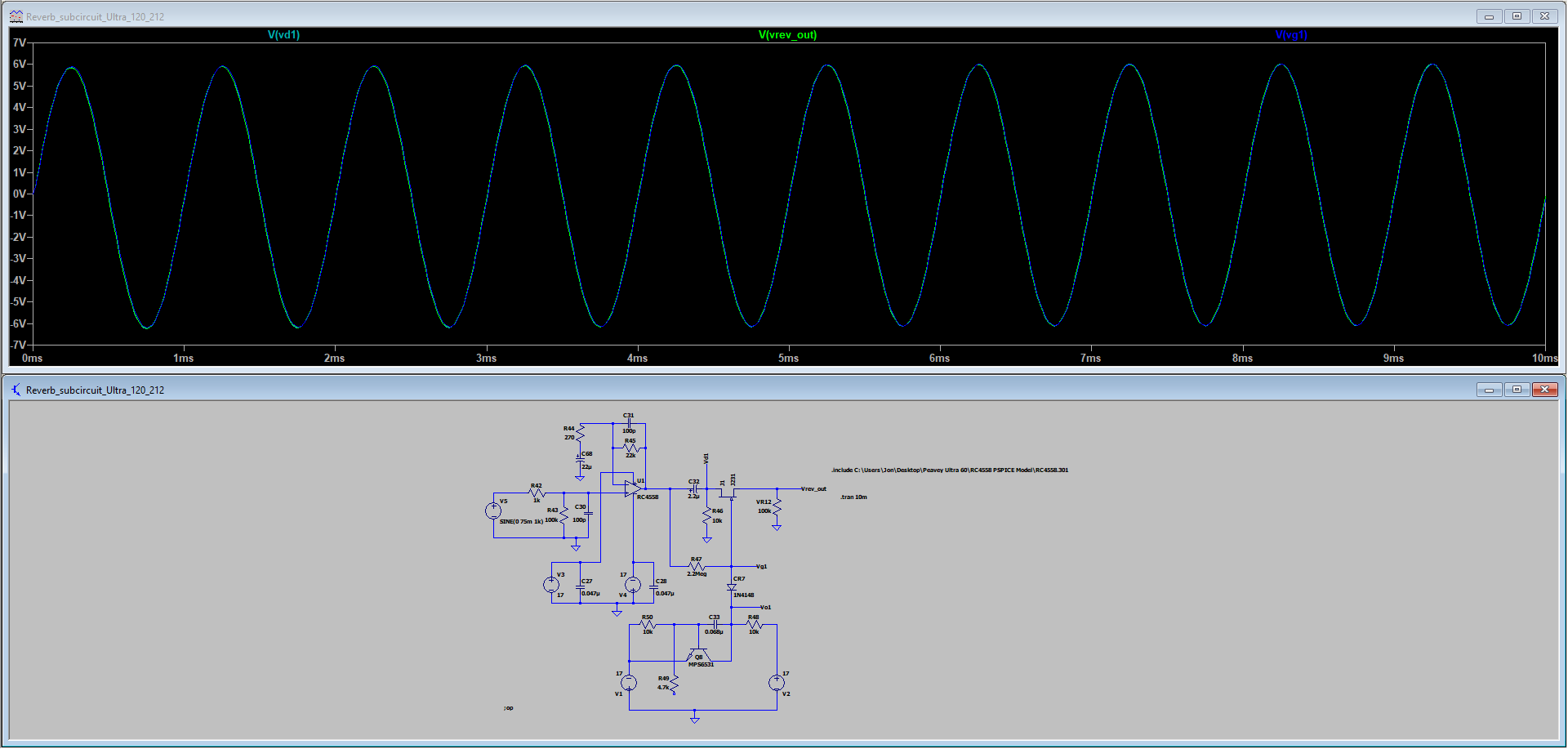The image size is (1568, 749).
Task: Click the RC4558 model name text
Action: tap(648, 497)
